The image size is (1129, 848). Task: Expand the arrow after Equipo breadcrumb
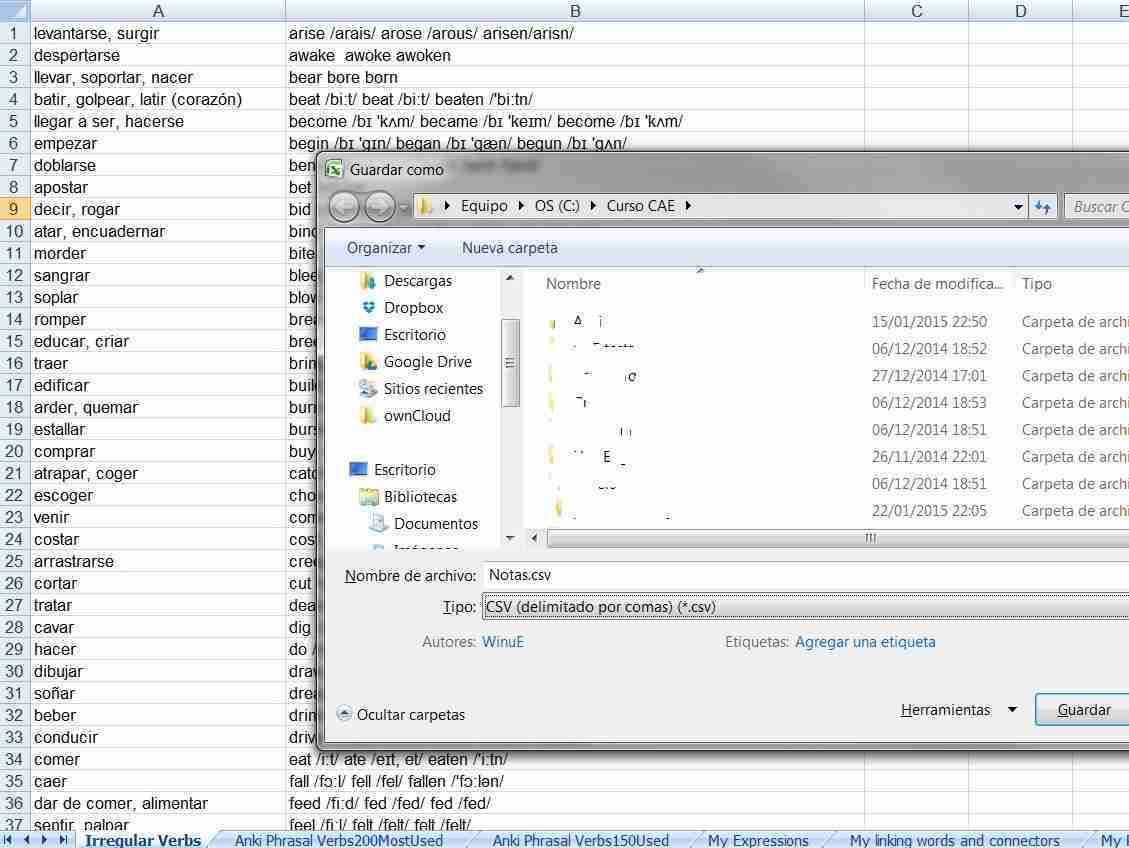[521, 206]
